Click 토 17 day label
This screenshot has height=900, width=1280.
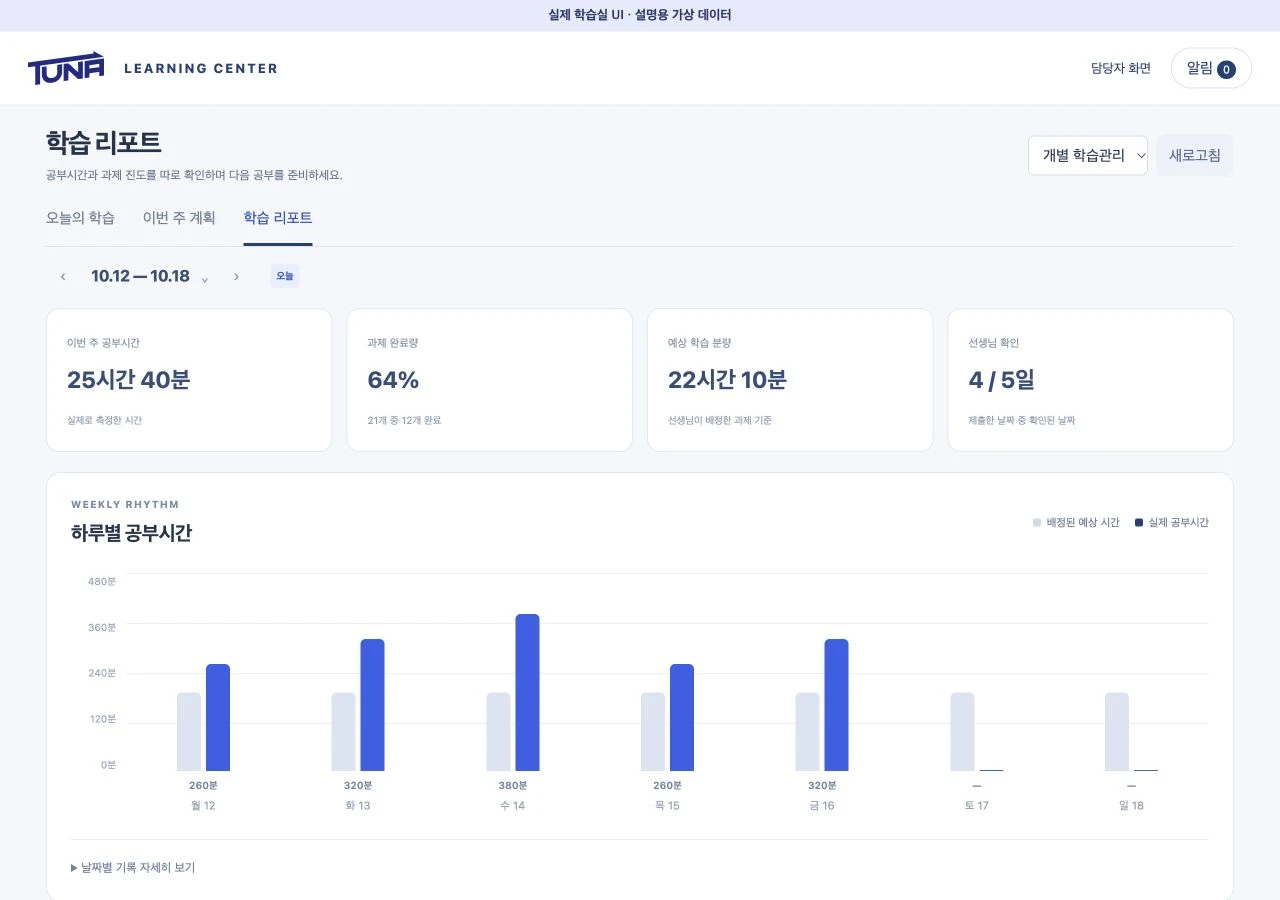coord(976,805)
